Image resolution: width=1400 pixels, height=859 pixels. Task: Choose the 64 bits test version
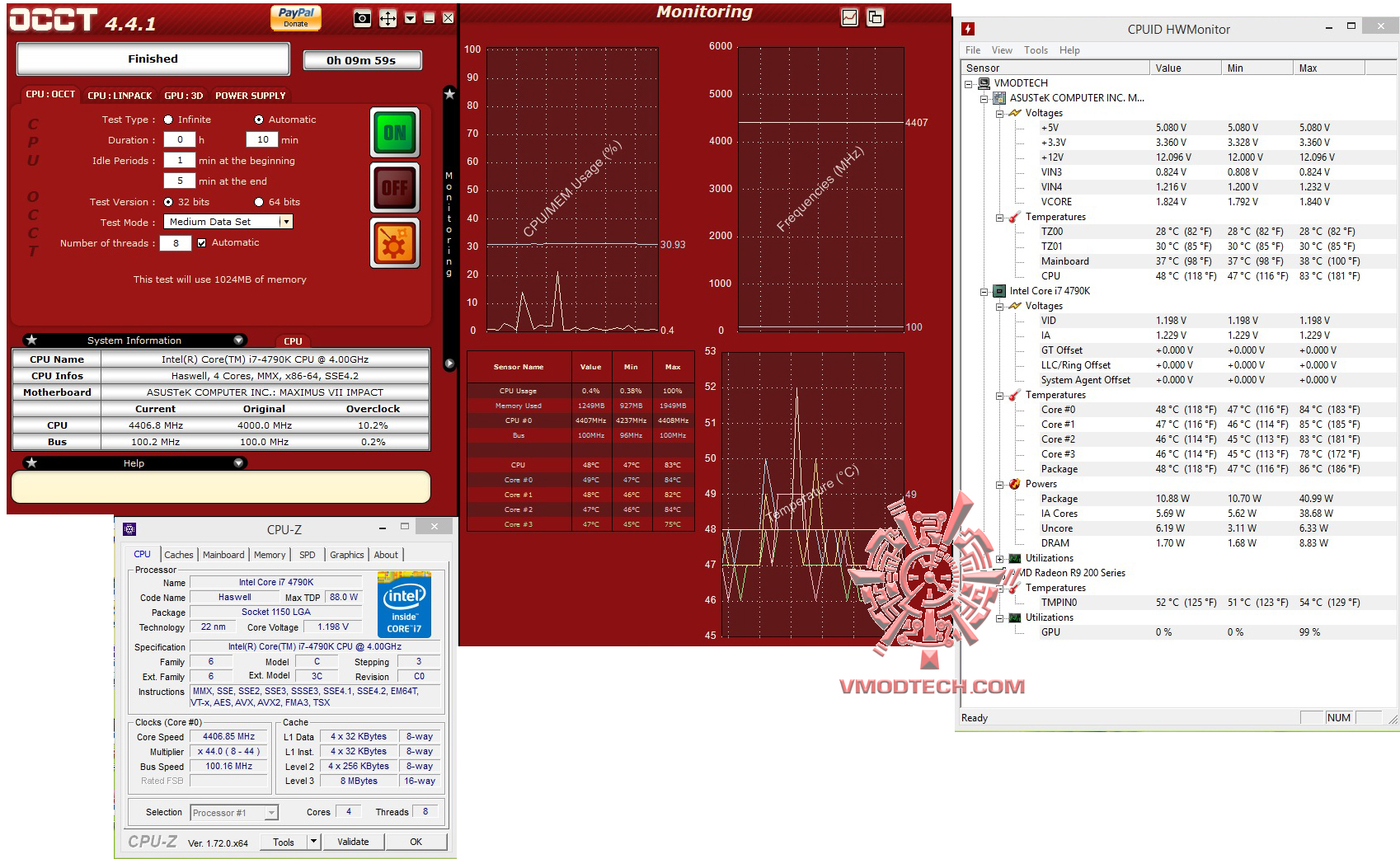[259, 202]
